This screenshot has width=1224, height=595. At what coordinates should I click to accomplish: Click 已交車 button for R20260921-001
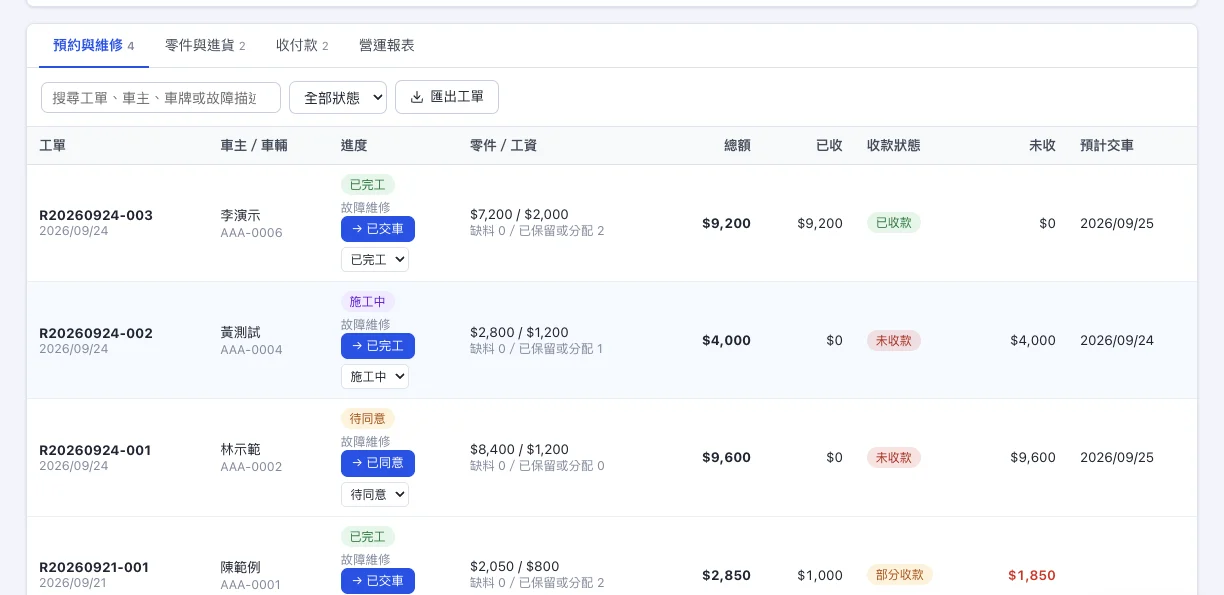378,581
